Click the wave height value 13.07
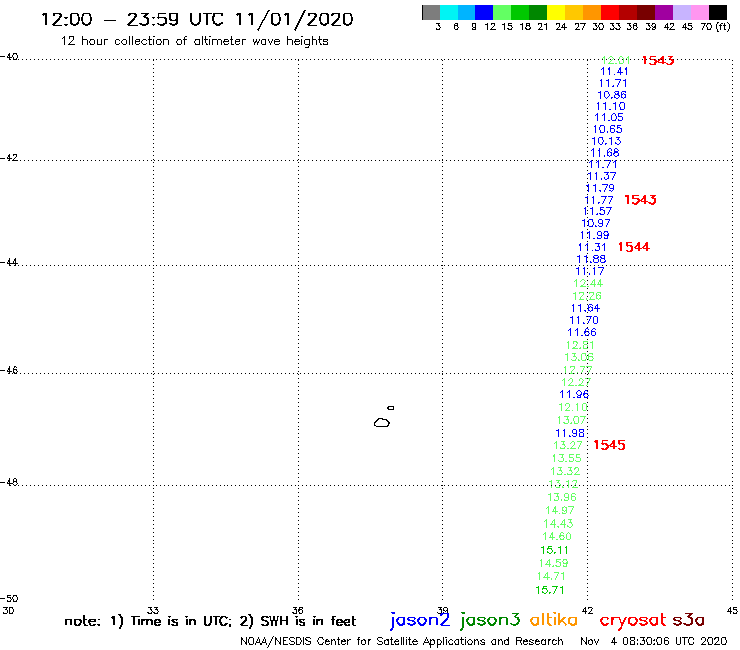740x650 pixels. point(572,420)
